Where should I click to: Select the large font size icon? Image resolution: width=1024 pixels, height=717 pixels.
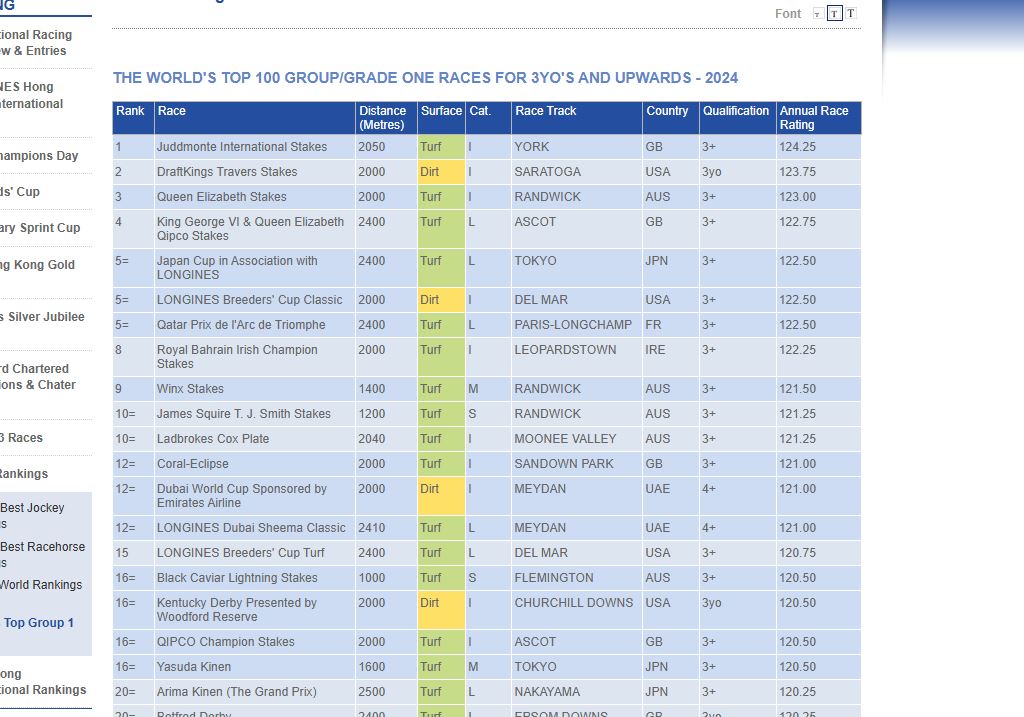(x=851, y=13)
